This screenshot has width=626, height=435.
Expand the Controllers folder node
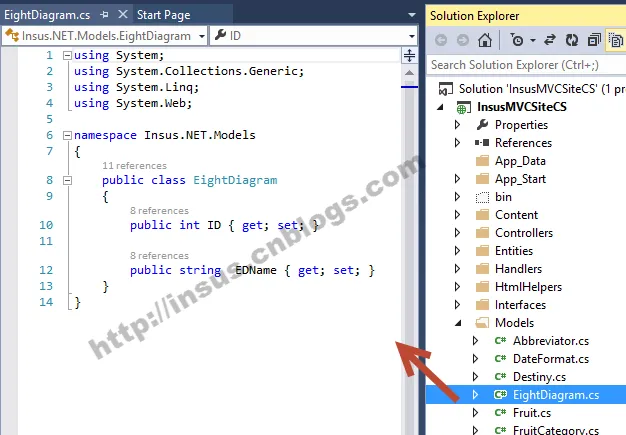click(458, 233)
